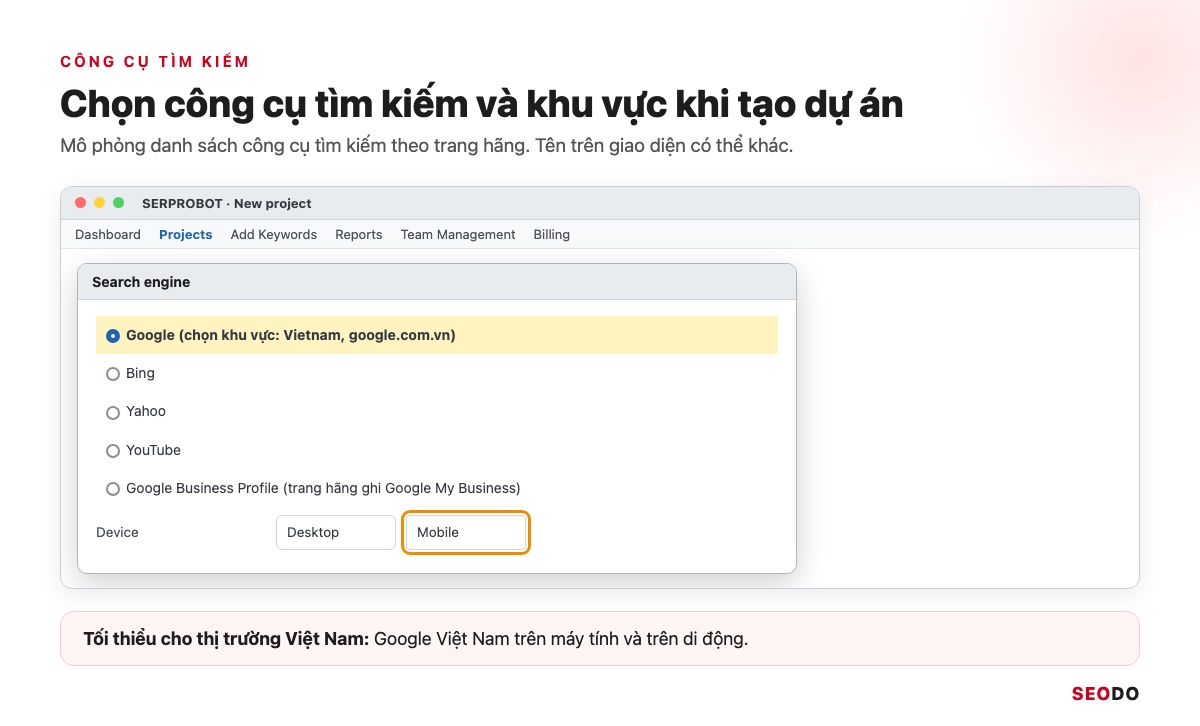The height and width of the screenshot is (726, 1200).
Task: Select Google Business Profile radio option
Action: pos(113,489)
